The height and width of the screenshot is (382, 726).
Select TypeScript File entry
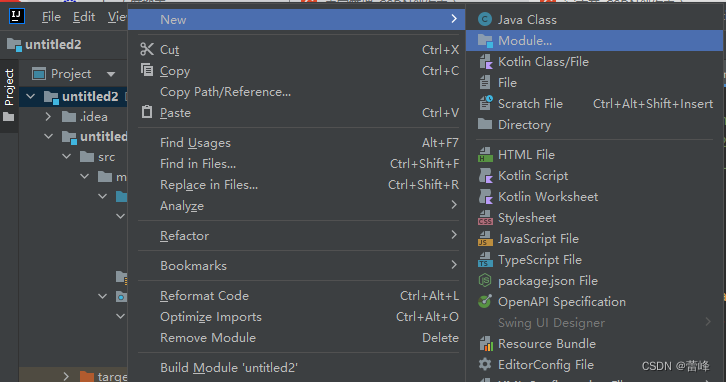click(594, 260)
